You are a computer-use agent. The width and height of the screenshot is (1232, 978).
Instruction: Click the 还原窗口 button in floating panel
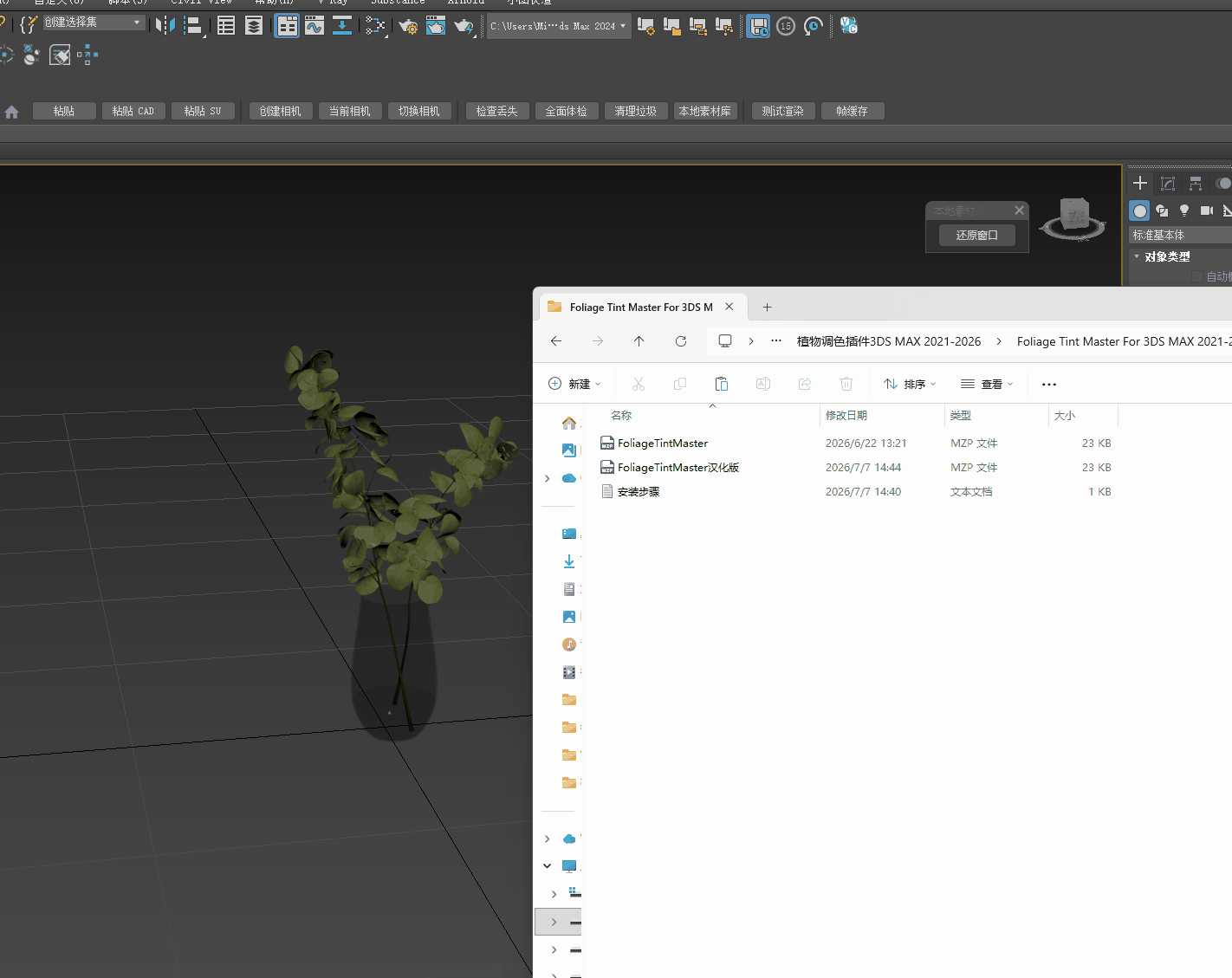[x=977, y=235]
